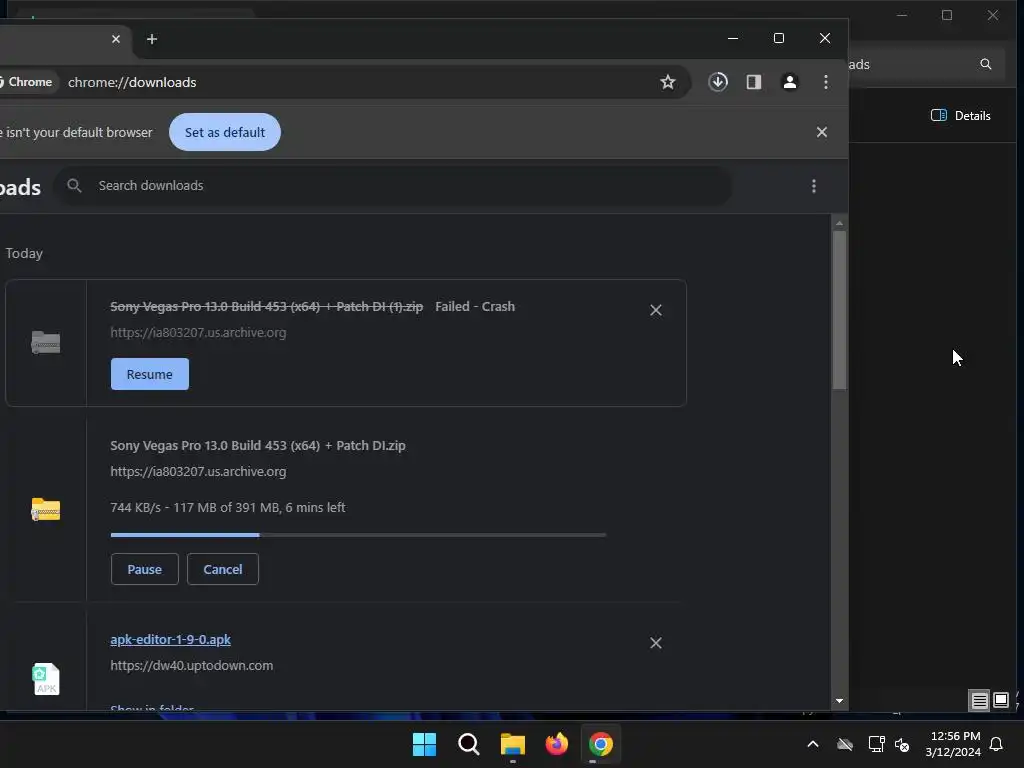1024x768 pixels.
Task: Click the yellow zip icon of the downloading file
Action: tap(46, 509)
